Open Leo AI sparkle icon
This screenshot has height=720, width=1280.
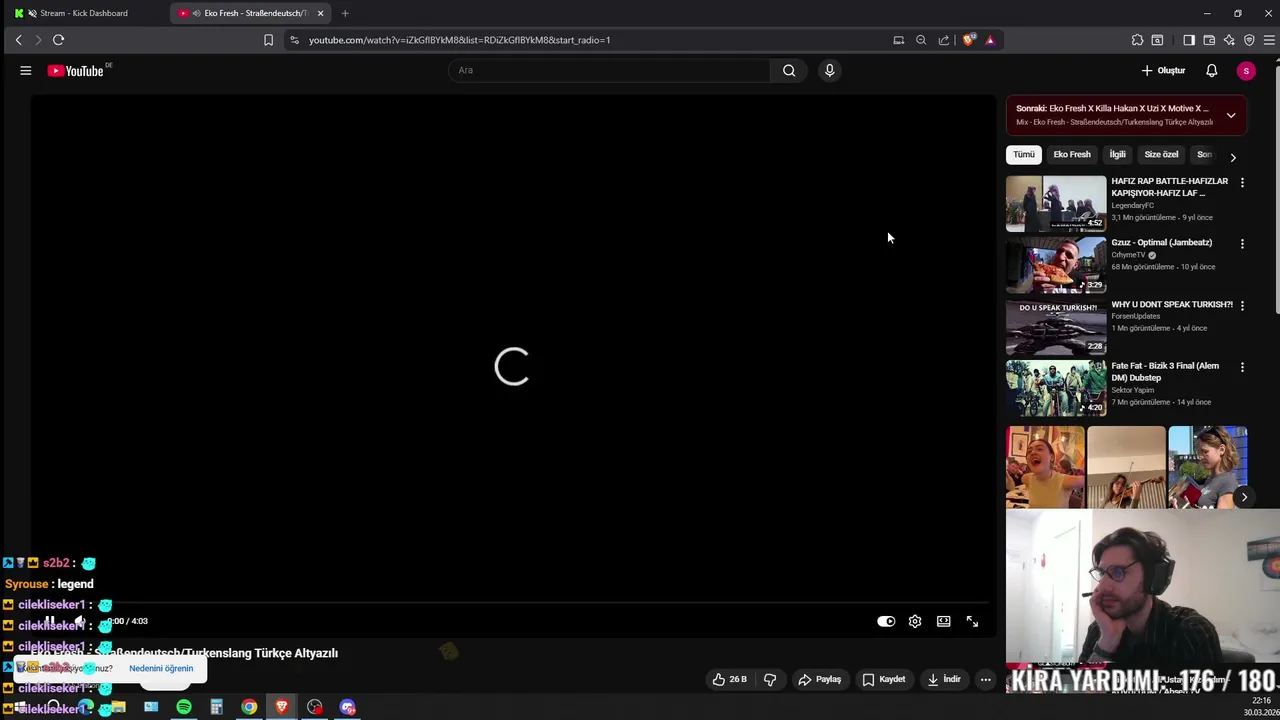pyautogui.click(x=1229, y=40)
